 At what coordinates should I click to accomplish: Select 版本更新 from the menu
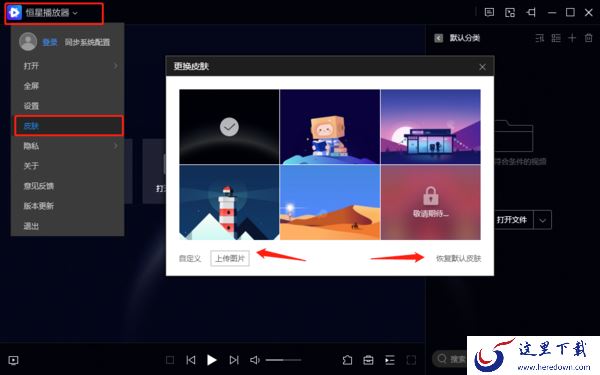pos(67,206)
